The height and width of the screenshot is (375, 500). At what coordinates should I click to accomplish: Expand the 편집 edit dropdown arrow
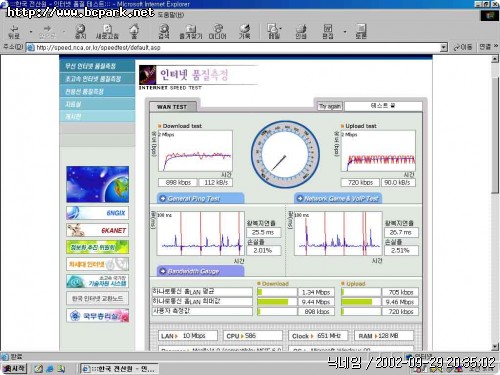pos(345,32)
